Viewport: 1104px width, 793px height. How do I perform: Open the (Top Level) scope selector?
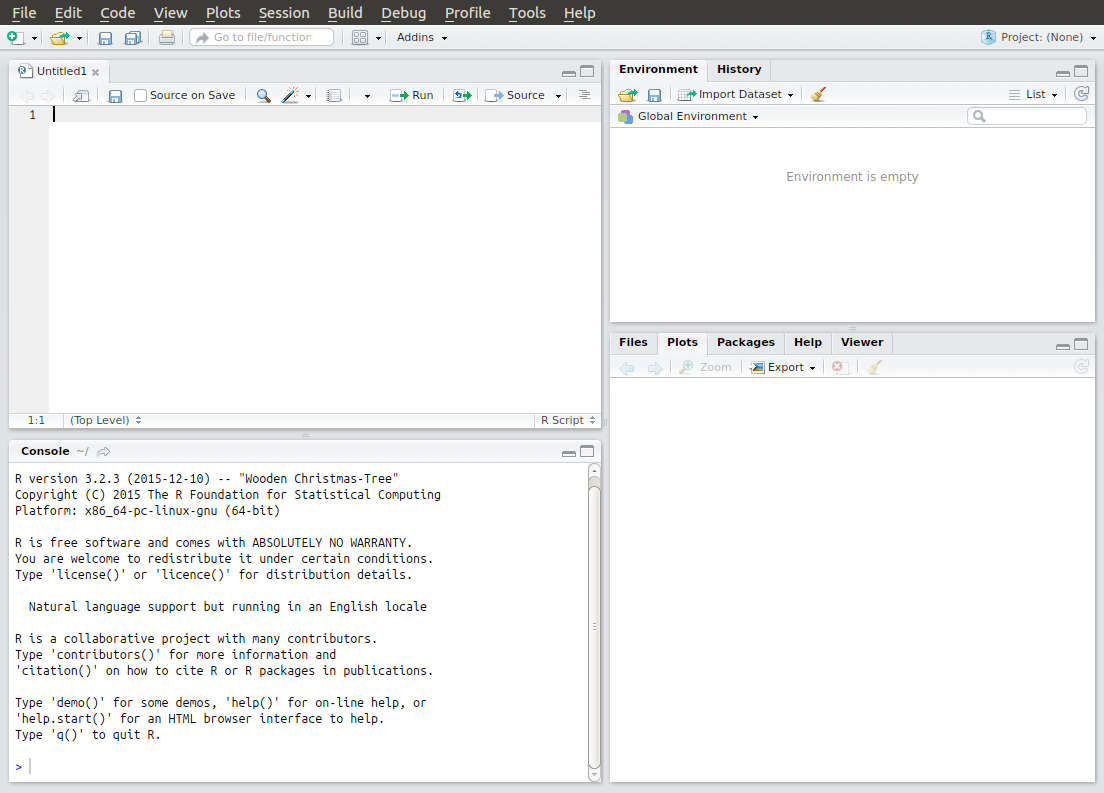106,420
